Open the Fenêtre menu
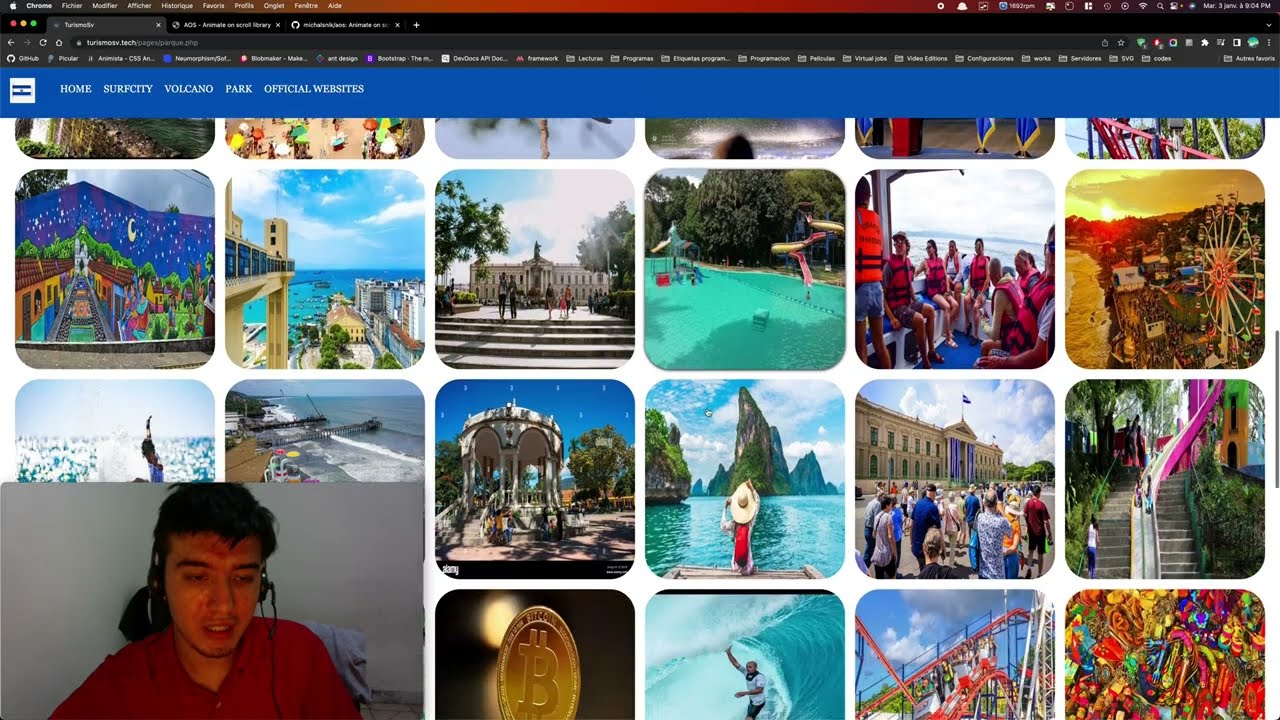 click(308, 6)
